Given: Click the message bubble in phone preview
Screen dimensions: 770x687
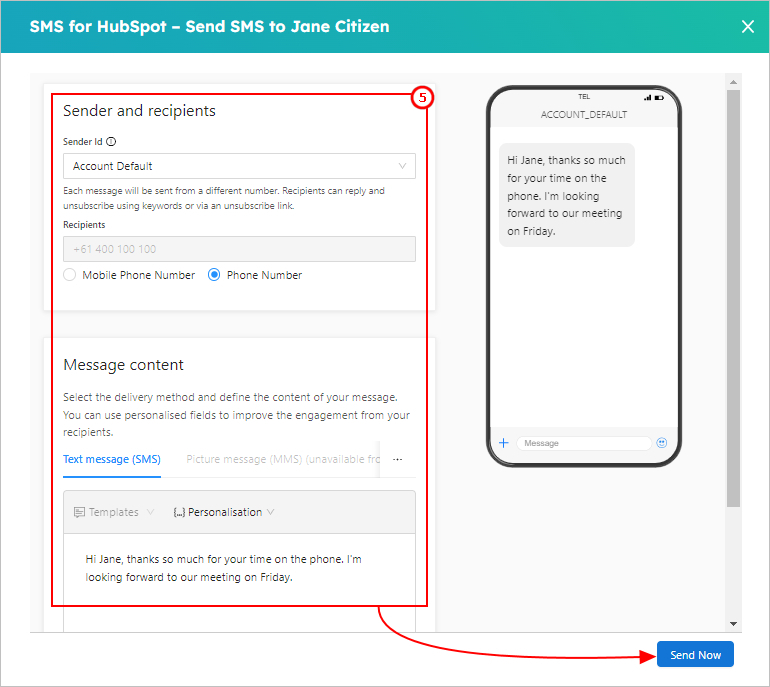Looking at the screenshot, I should tap(567, 195).
